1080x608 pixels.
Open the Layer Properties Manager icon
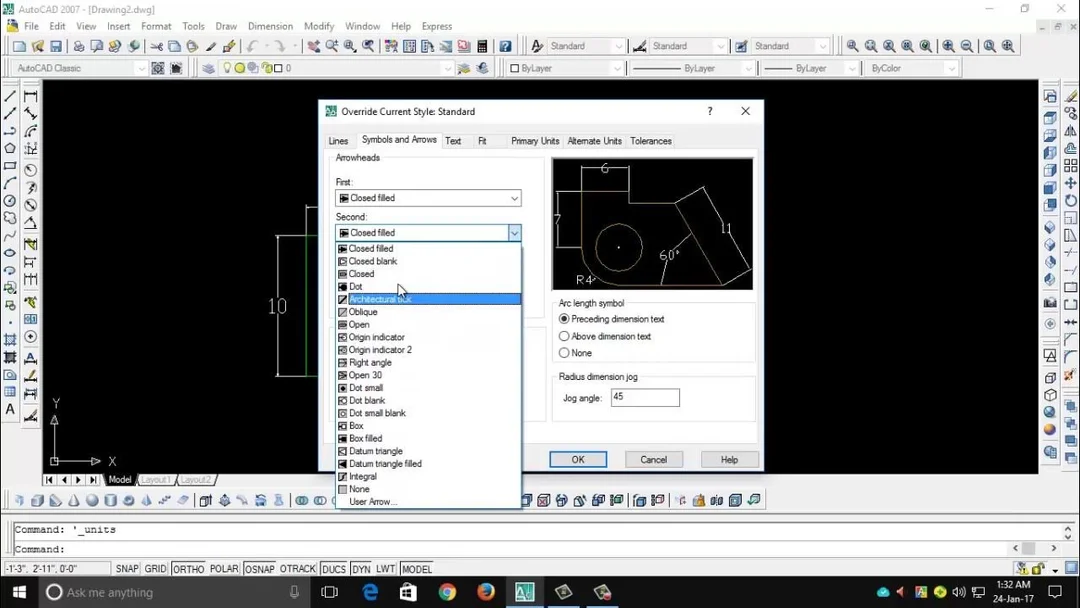[x=209, y=68]
